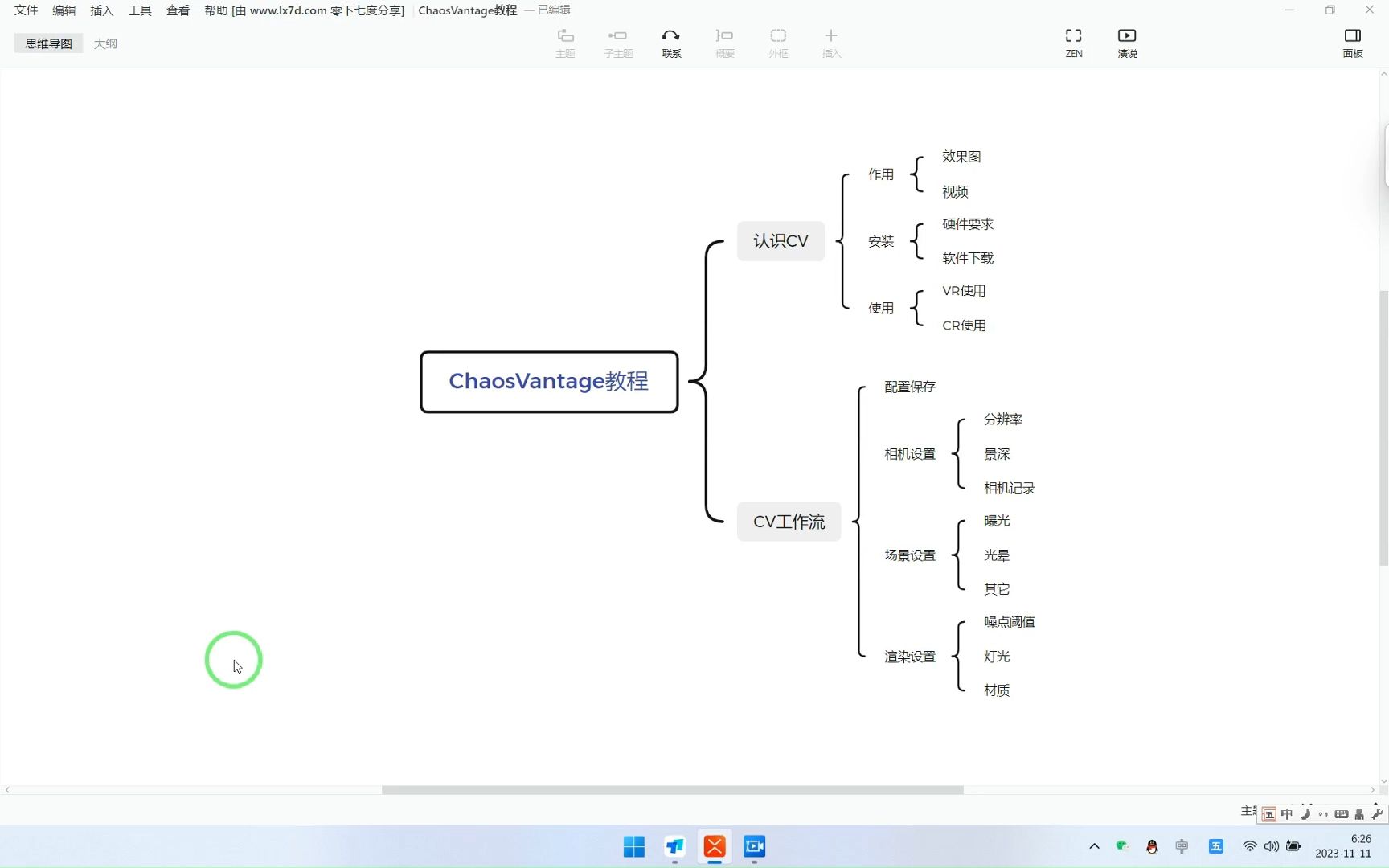This screenshot has height=868, width=1389.
Task: Open the 编辑 menu
Action: (x=64, y=10)
